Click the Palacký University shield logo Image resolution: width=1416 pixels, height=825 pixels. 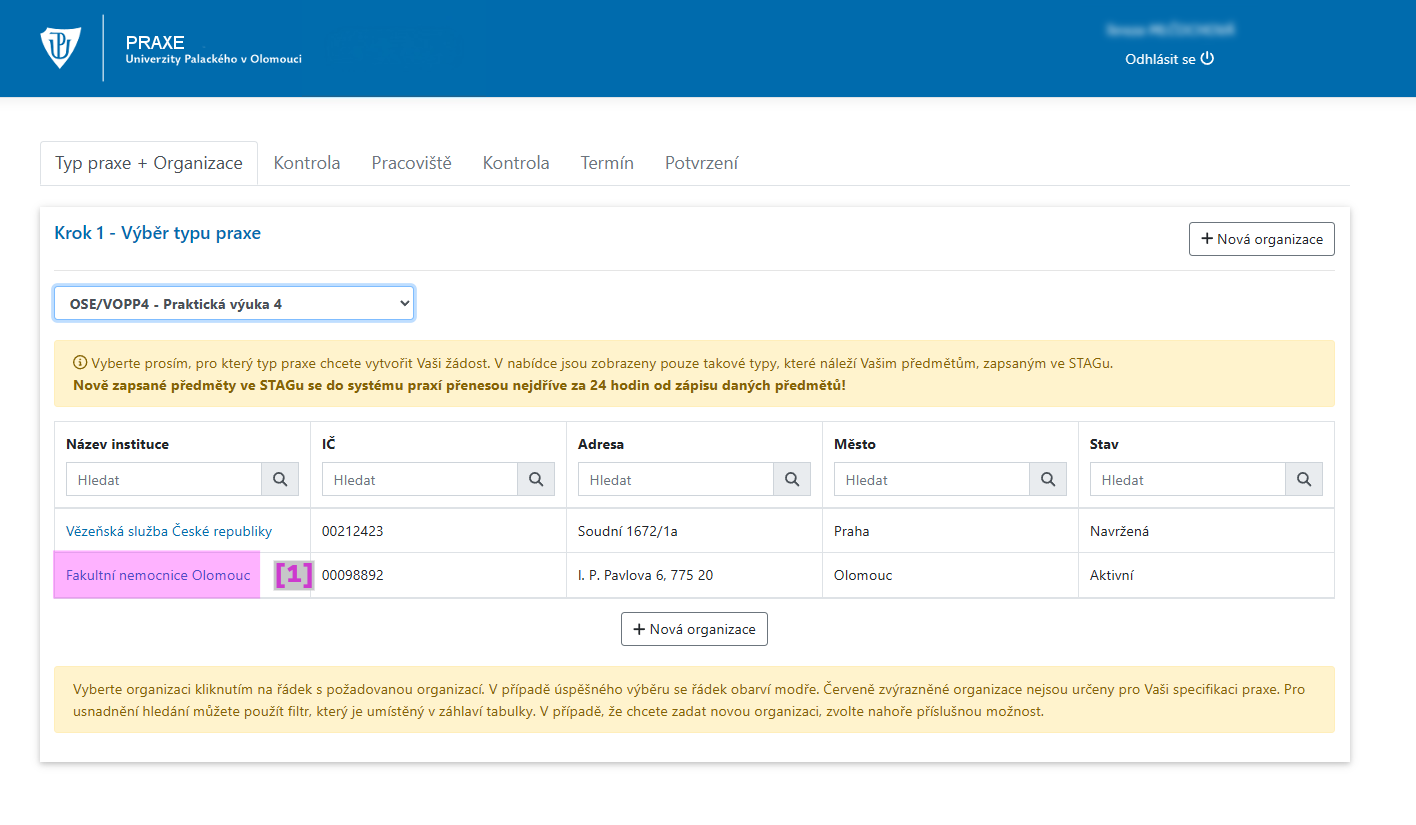click(x=60, y=48)
